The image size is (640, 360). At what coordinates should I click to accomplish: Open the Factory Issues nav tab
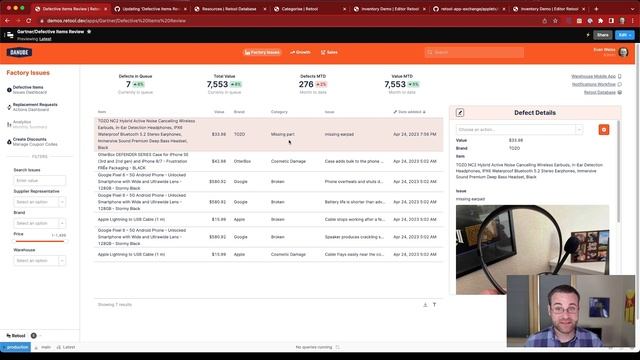(x=262, y=52)
